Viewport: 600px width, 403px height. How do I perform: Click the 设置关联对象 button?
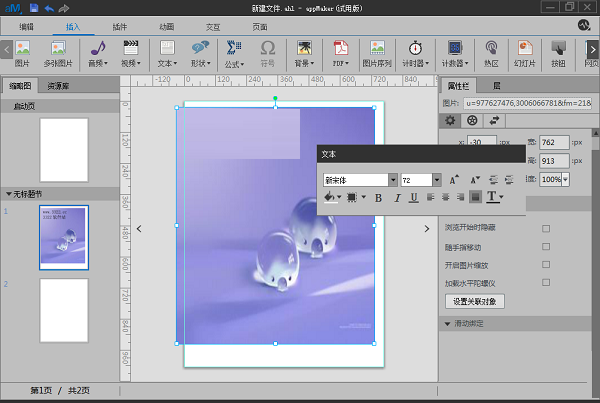(473, 301)
